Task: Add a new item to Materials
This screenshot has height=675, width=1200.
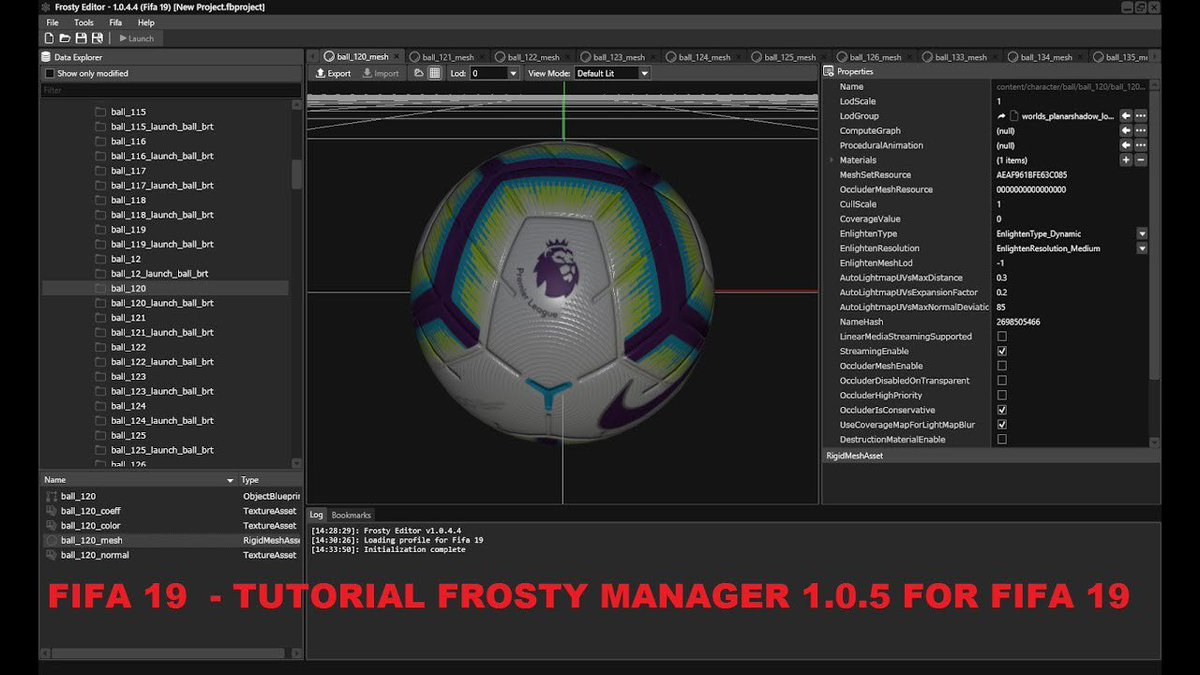Action: [1128, 159]
